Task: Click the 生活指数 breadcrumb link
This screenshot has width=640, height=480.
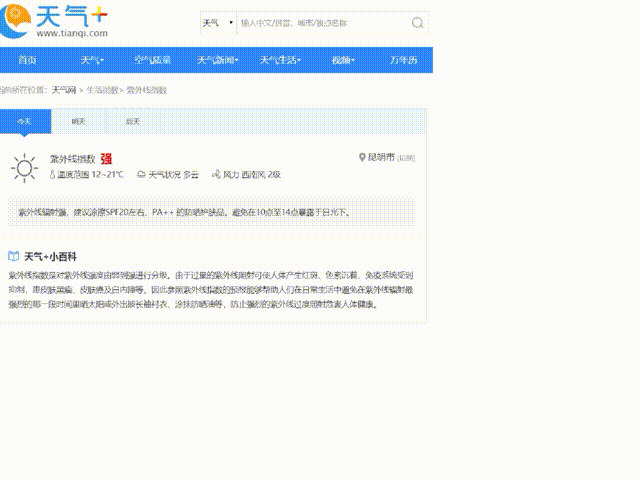Action: coord(102,90)
